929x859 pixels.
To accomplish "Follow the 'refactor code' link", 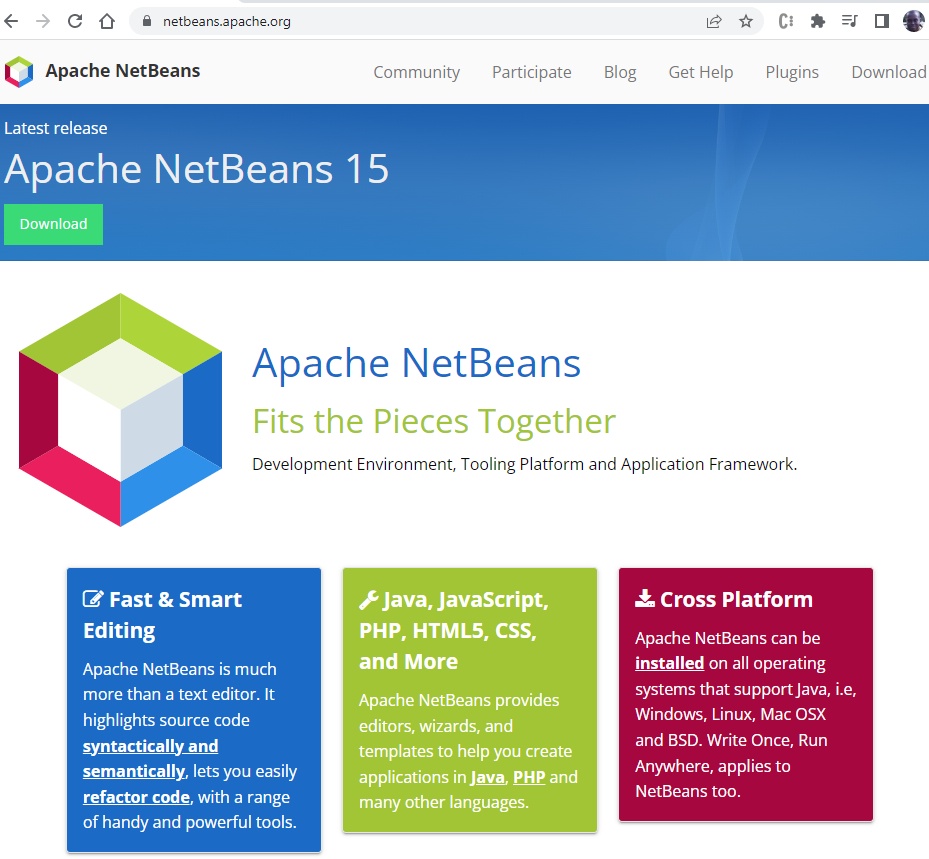I will click(x=136, y=797).
